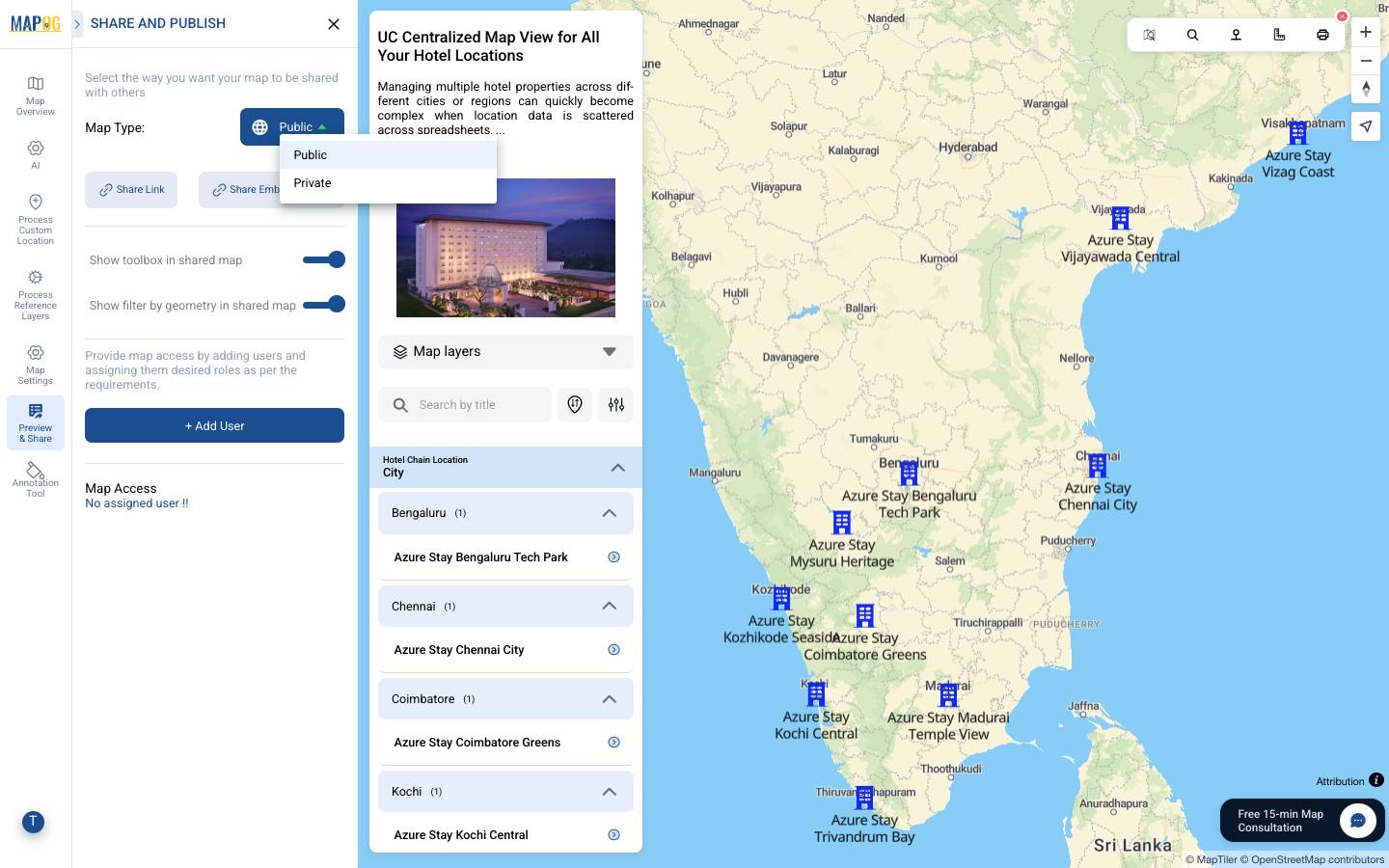This screenshot has height=868, width=1389.
Task: Open the Annotation Tool
Action: (x=36, y=477)
